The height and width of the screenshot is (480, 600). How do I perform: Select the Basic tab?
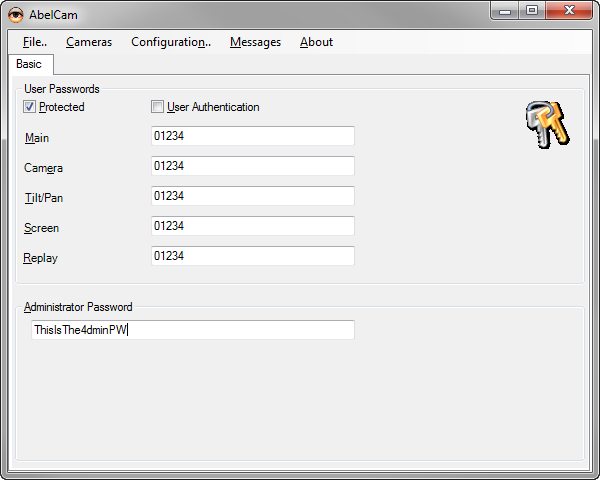[x=29, y=64]
